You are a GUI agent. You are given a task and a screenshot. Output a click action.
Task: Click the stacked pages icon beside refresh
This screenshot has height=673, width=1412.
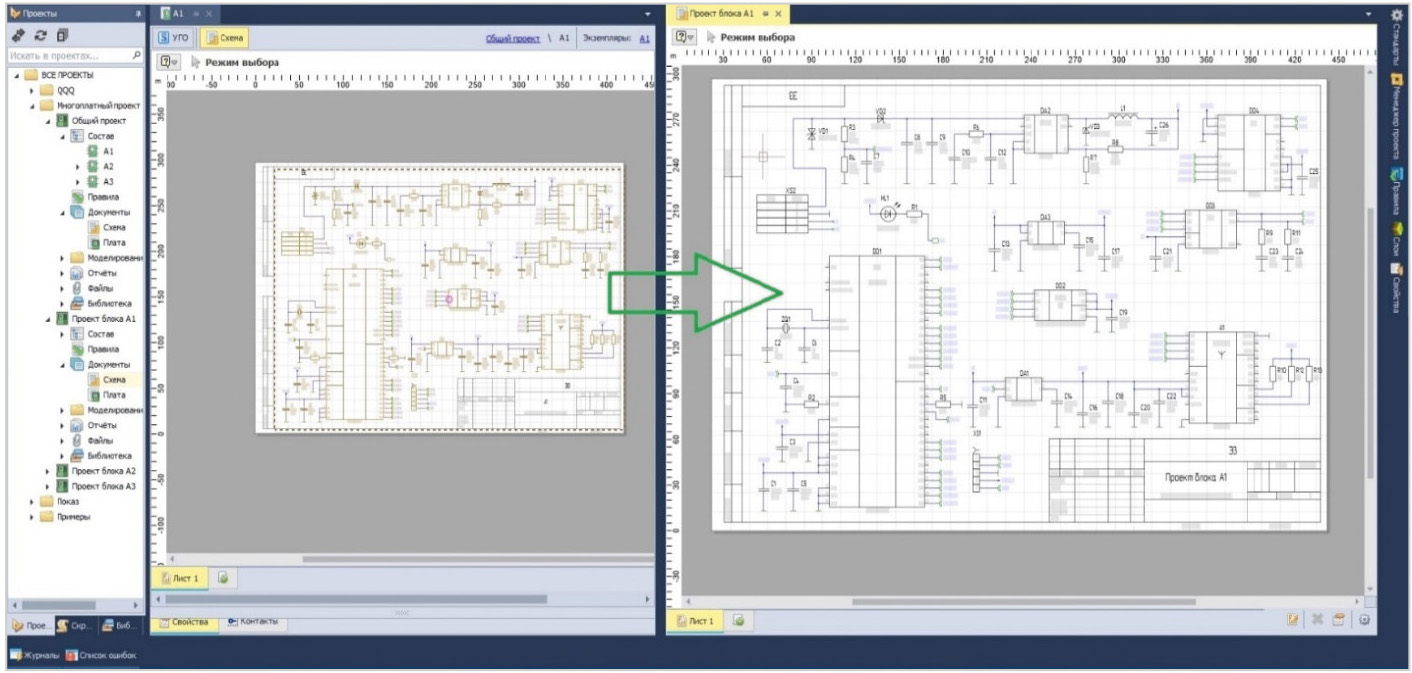62,36
